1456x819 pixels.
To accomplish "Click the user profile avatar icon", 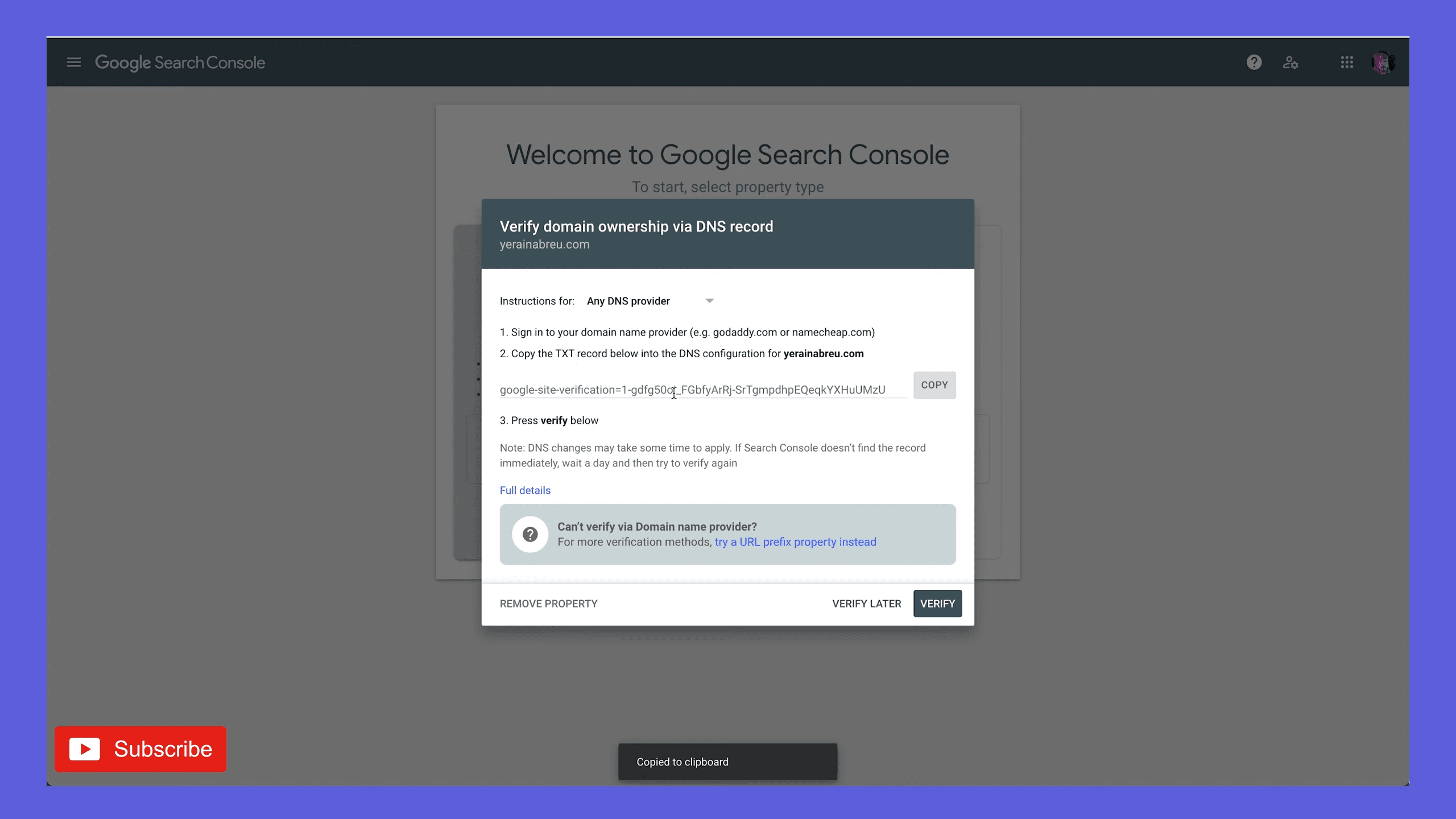I will point(1383,62).
